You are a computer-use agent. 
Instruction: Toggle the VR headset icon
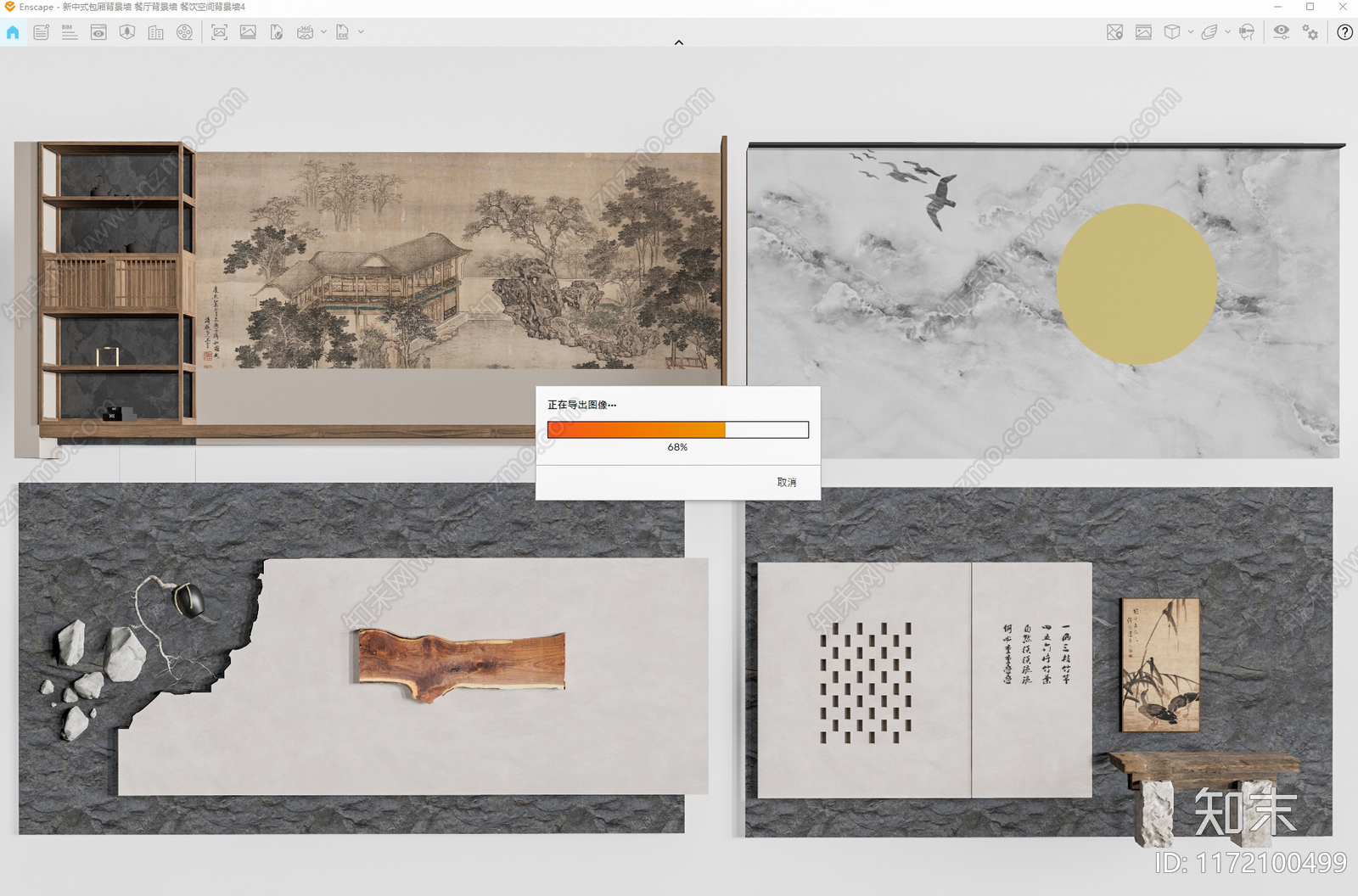point(1247,32)
